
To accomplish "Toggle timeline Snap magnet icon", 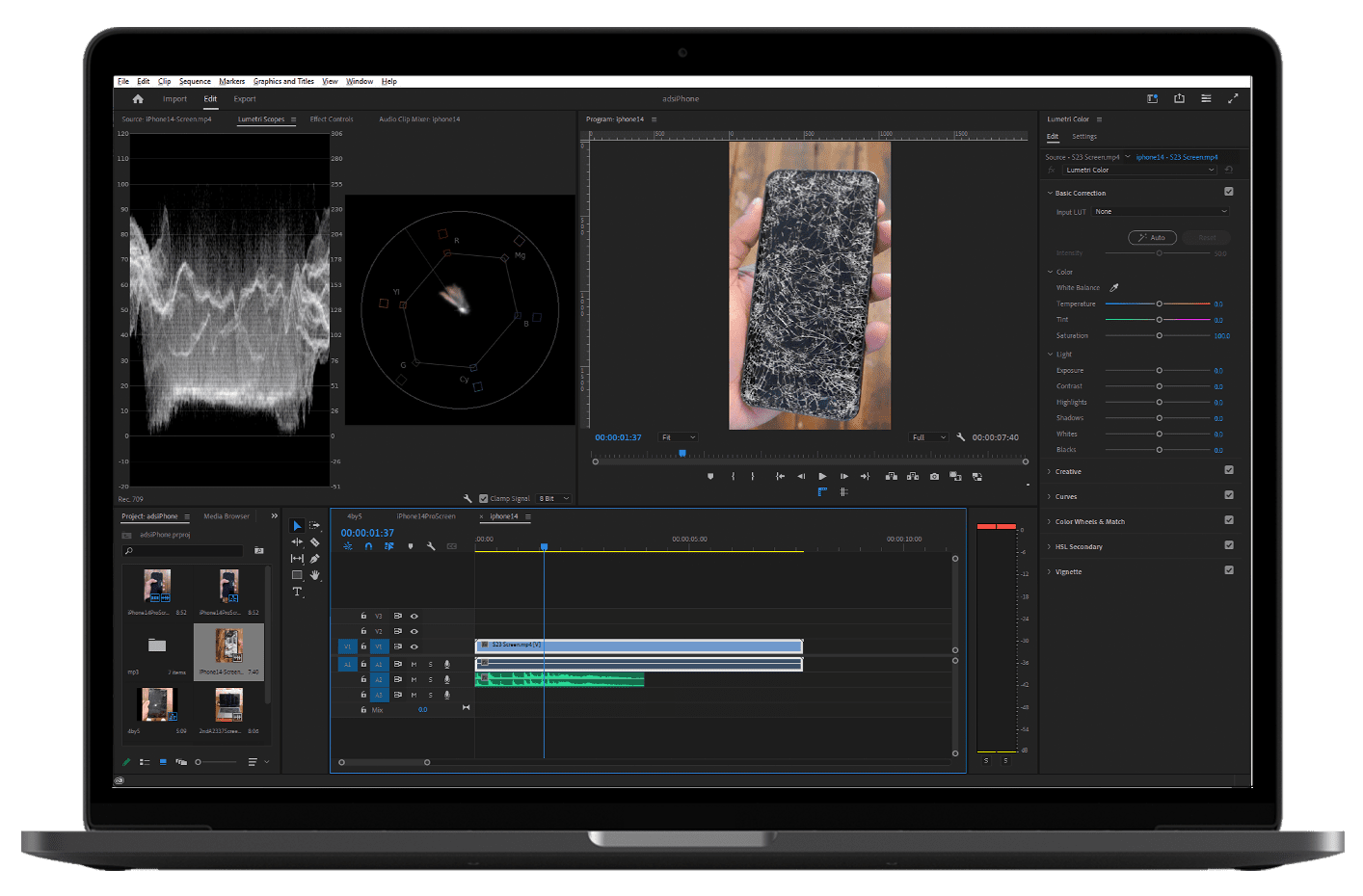I will click(x=368, y=546).
